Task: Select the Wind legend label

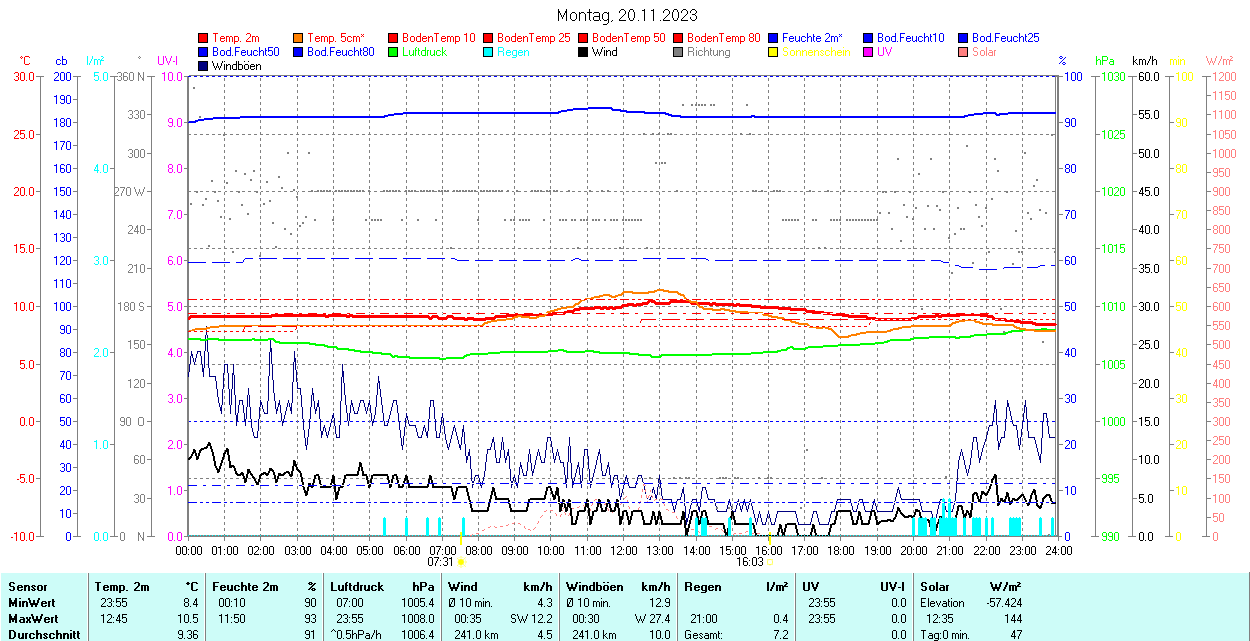Action: point(604,52)
